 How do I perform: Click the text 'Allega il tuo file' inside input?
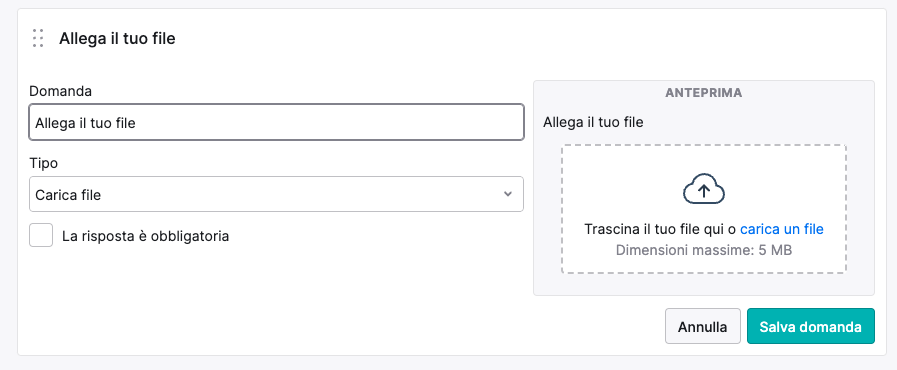tap(85, 122)
